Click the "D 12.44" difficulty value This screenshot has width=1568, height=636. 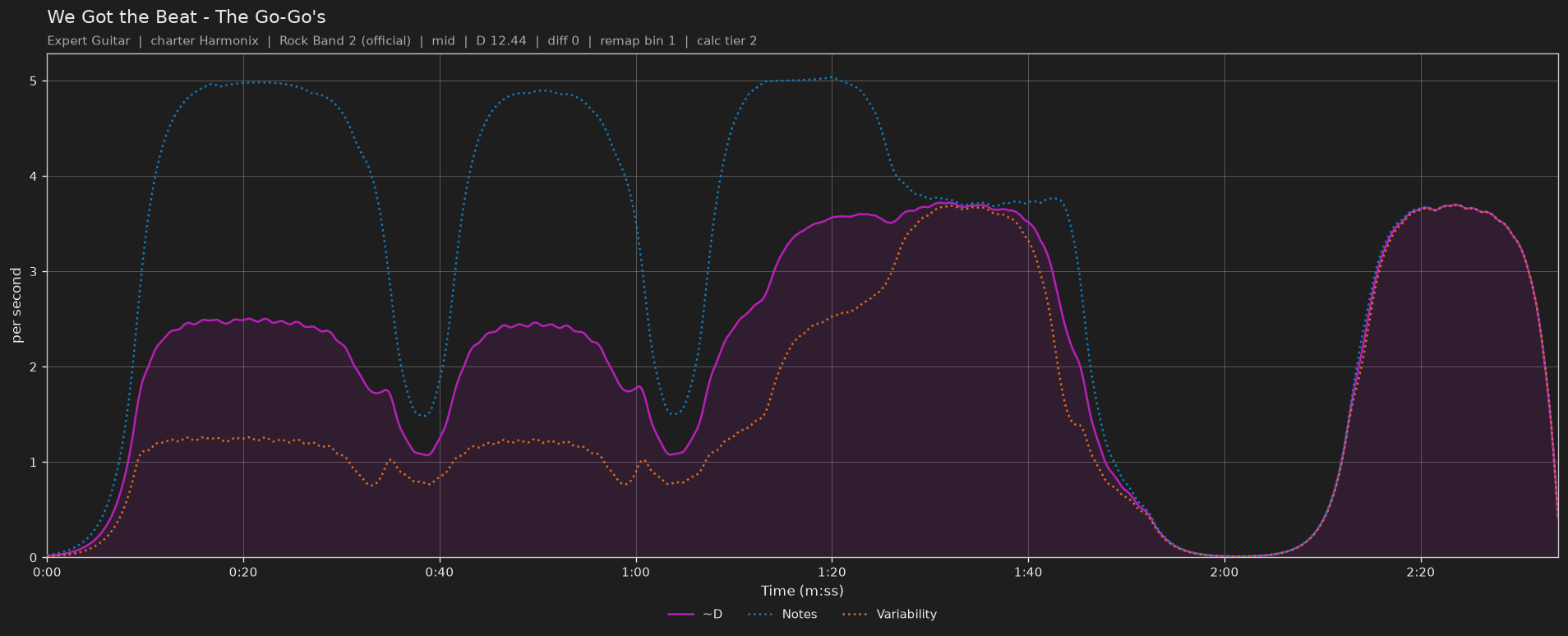(501, 41)
